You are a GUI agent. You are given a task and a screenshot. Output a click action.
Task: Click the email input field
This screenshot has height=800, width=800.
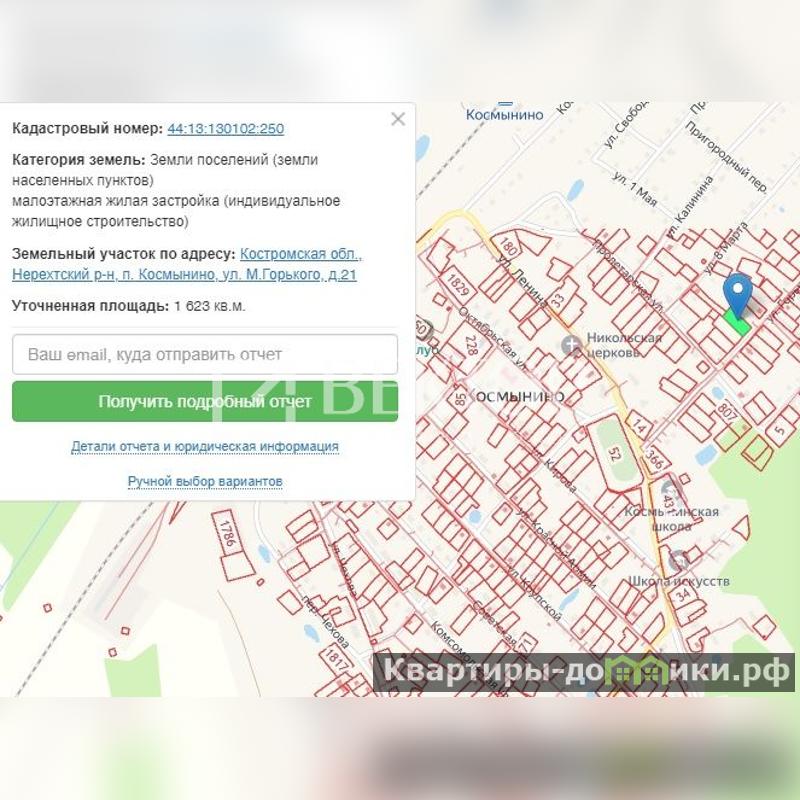tap(205, 354)
